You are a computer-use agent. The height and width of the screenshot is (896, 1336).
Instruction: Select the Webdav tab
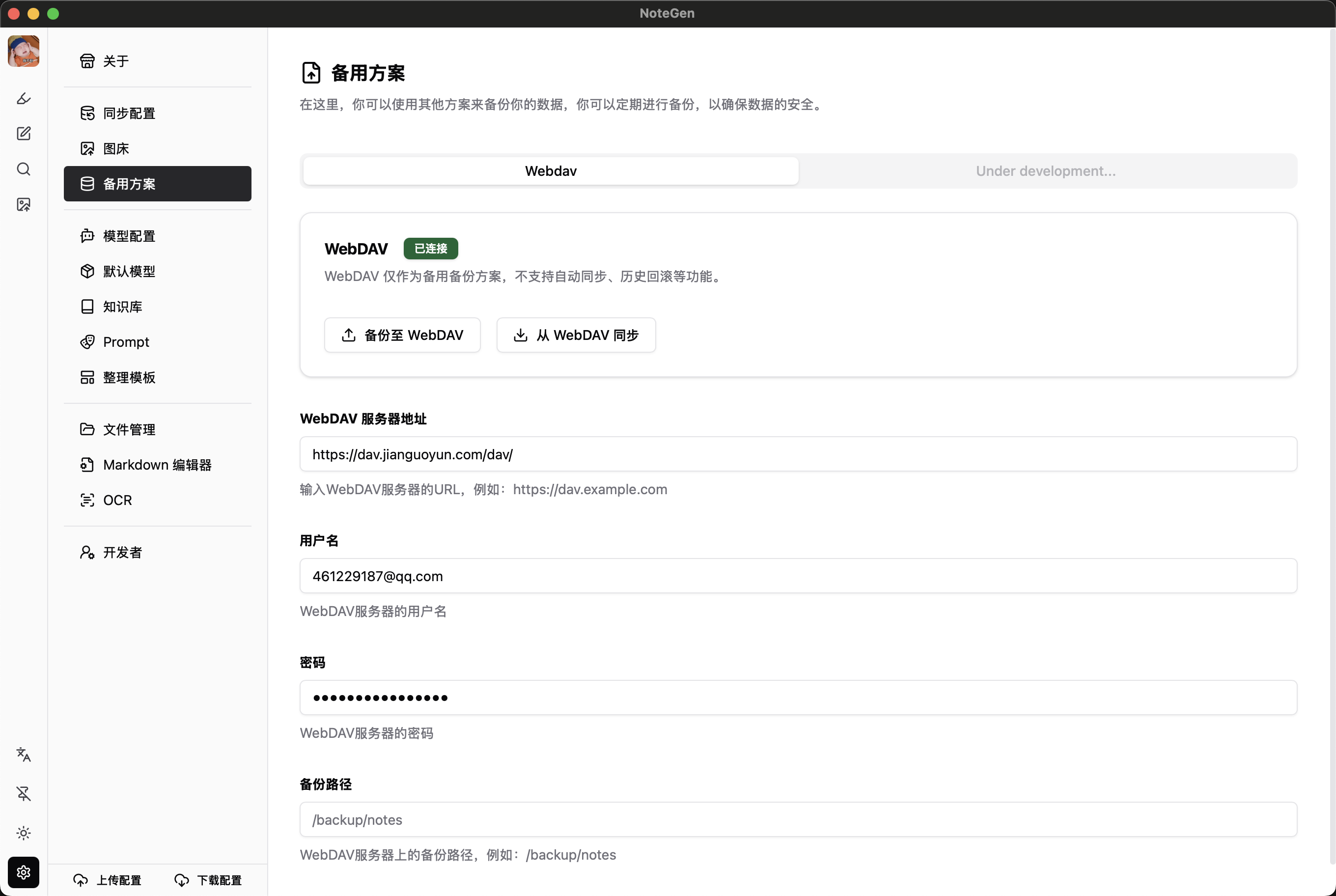tap(550, 171)
